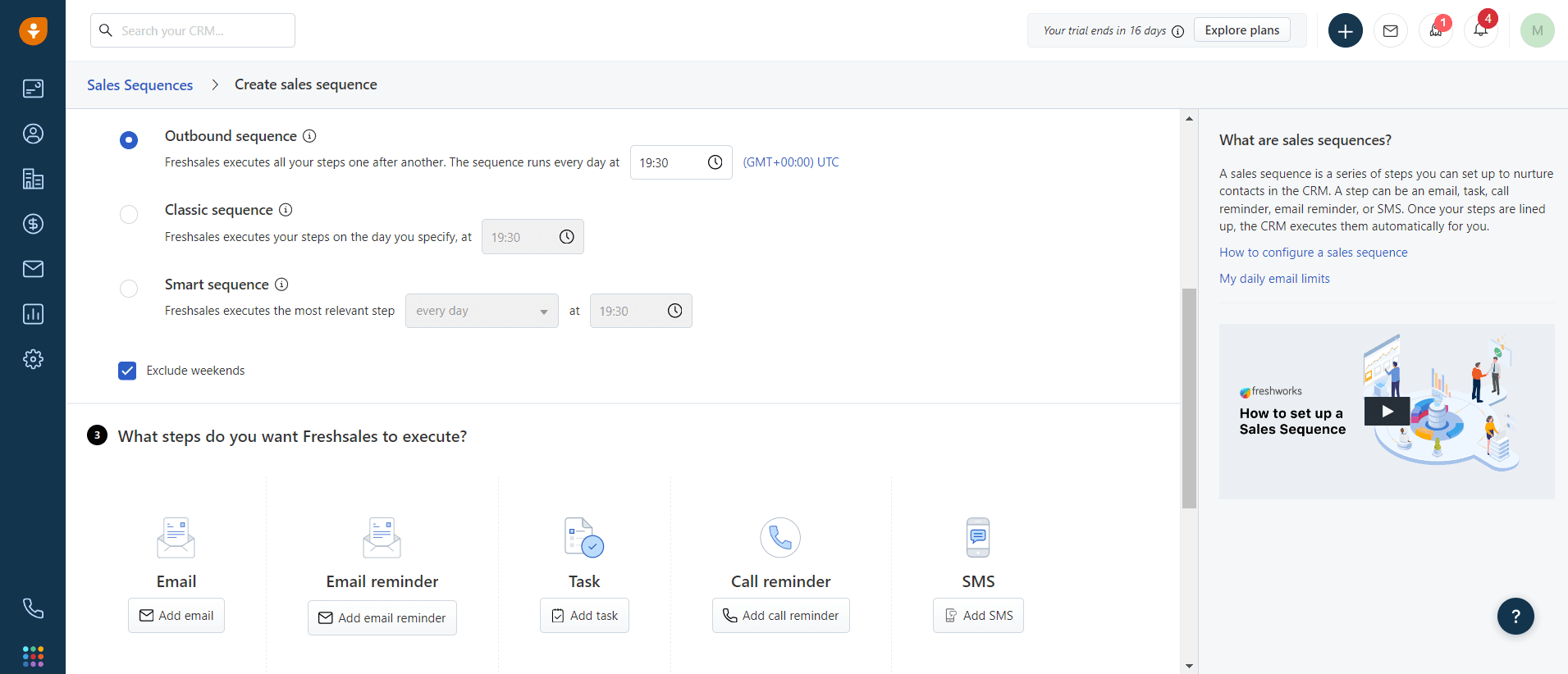Open Admin Settings gear icon

coord(33,359)
